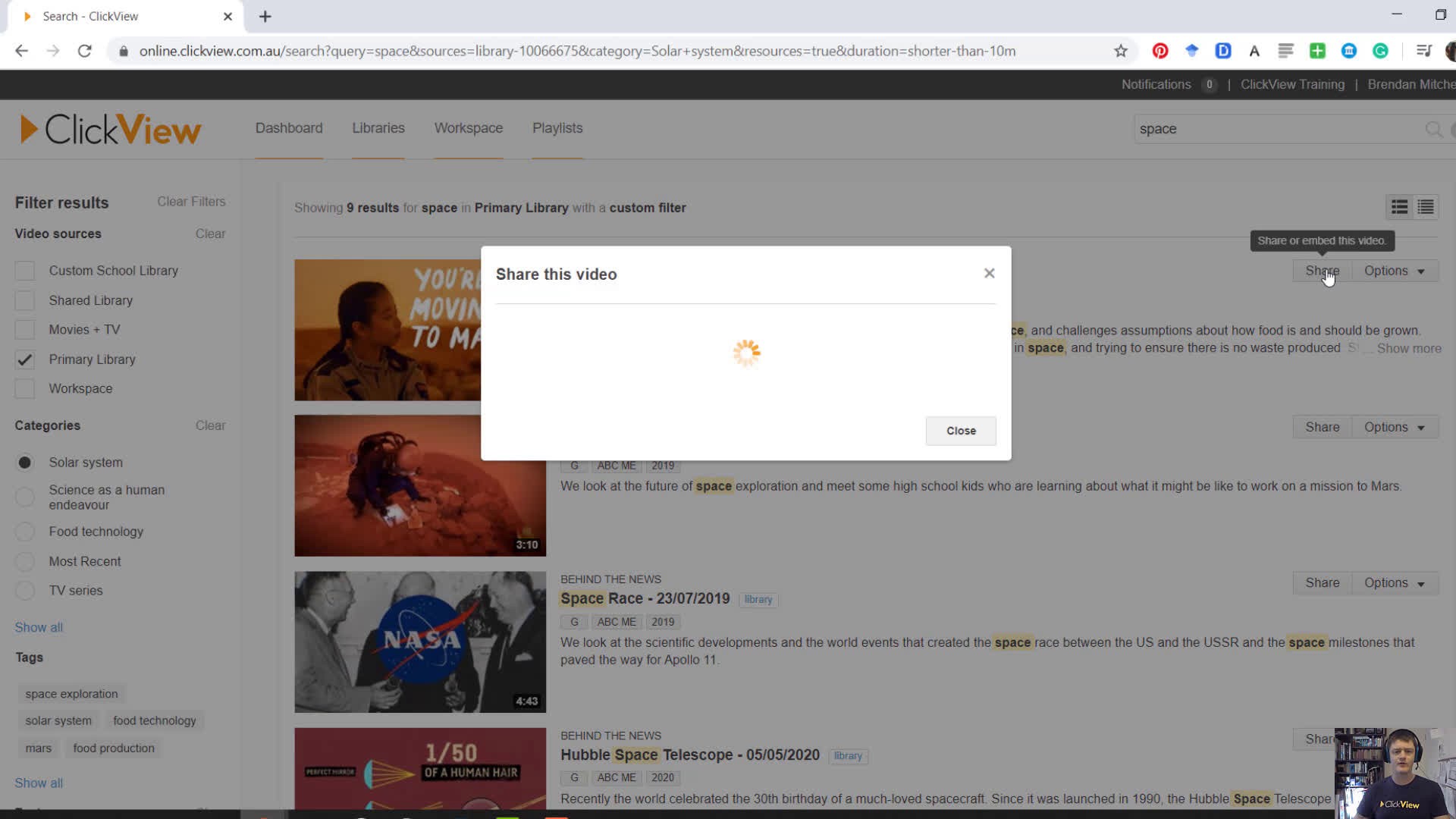Viewport: 1456px width, 819px height.
Task: Select Science as a human endeavour radio
Action: (x=25, y=497)
